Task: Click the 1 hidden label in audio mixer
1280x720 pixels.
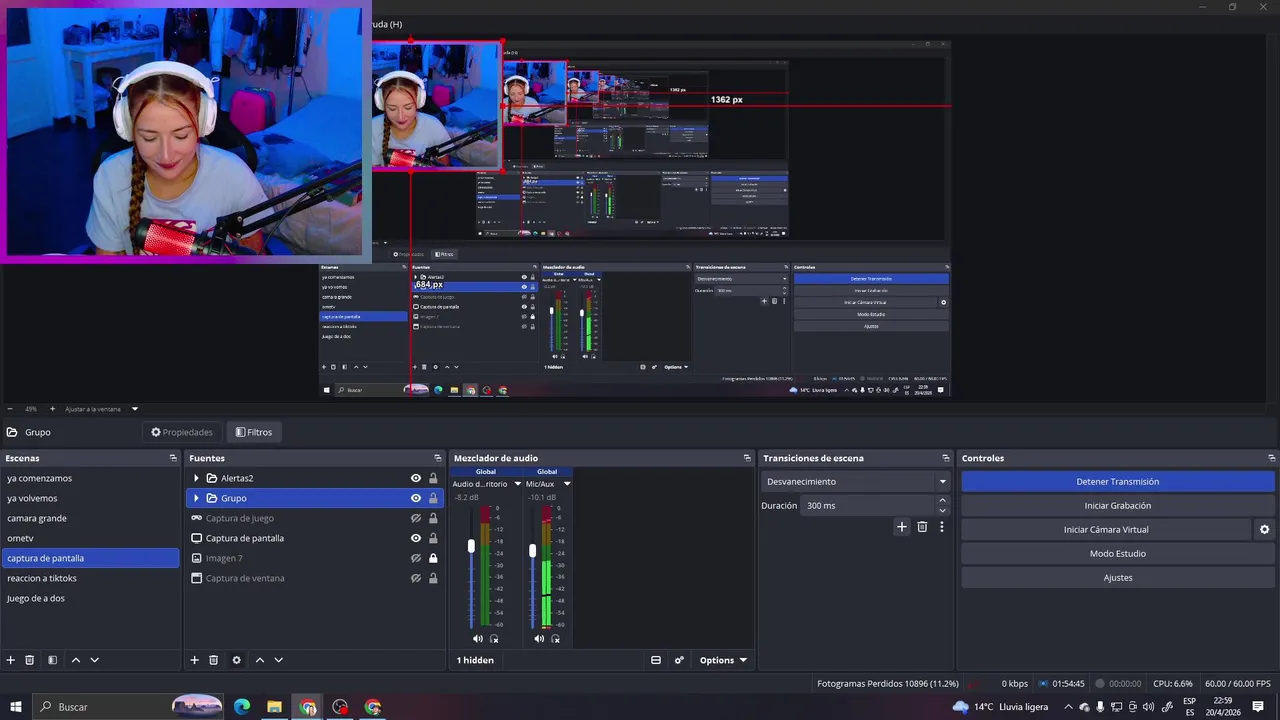Action: (475, 660)
